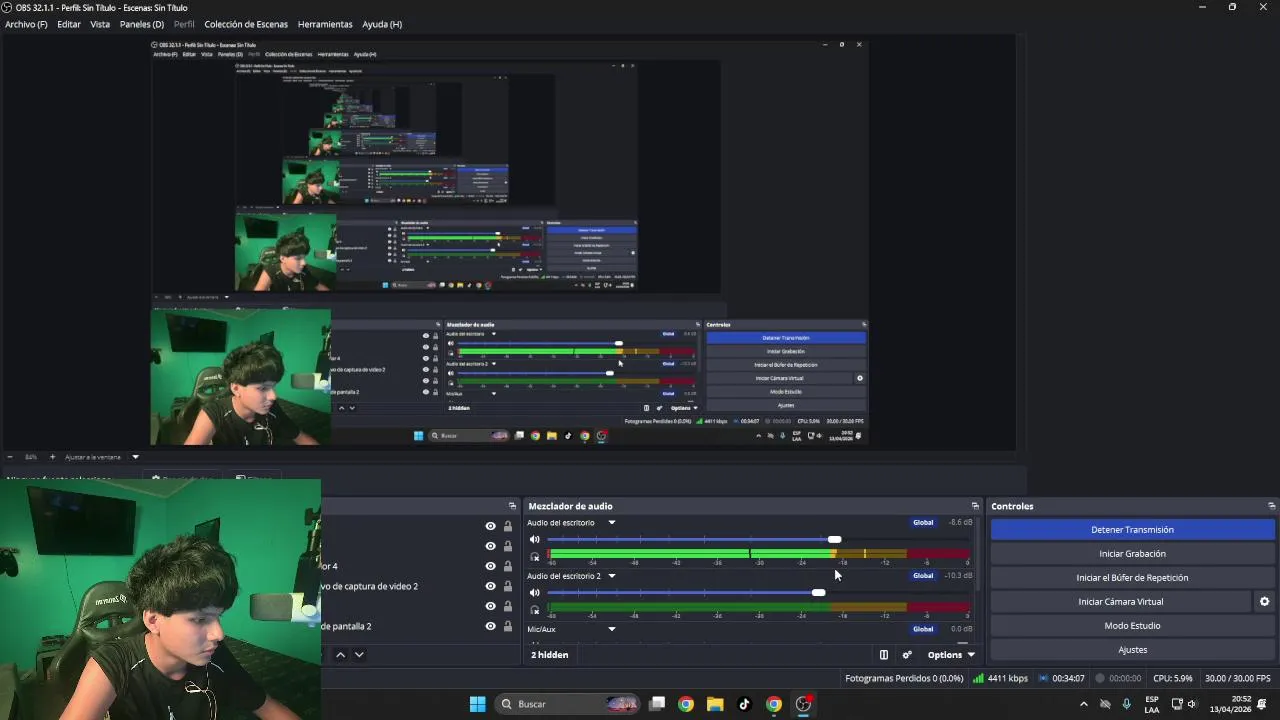The height and width of the screenshot is (720, 1280).
Task: Undock the Mezclador de audio panel
Action: (975, 506)
